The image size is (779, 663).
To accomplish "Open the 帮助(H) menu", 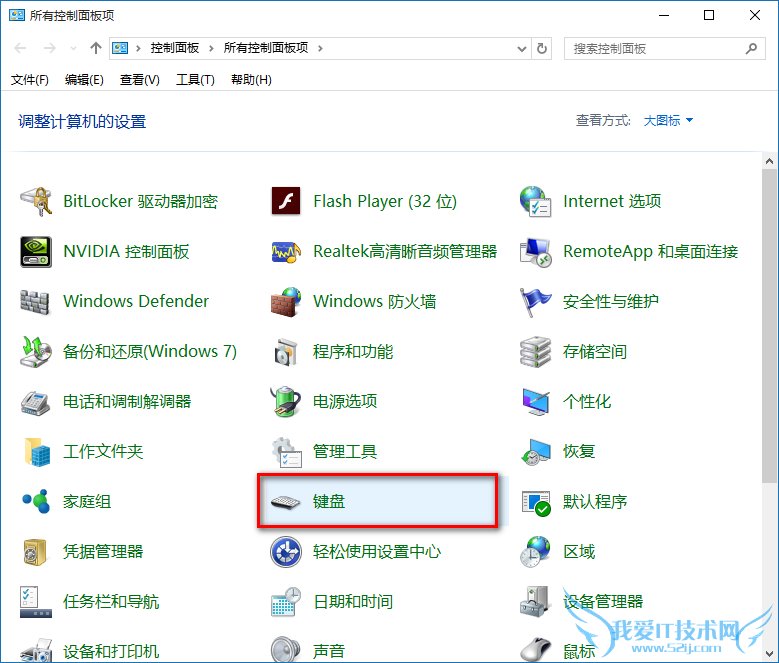I will pos(251,80).
